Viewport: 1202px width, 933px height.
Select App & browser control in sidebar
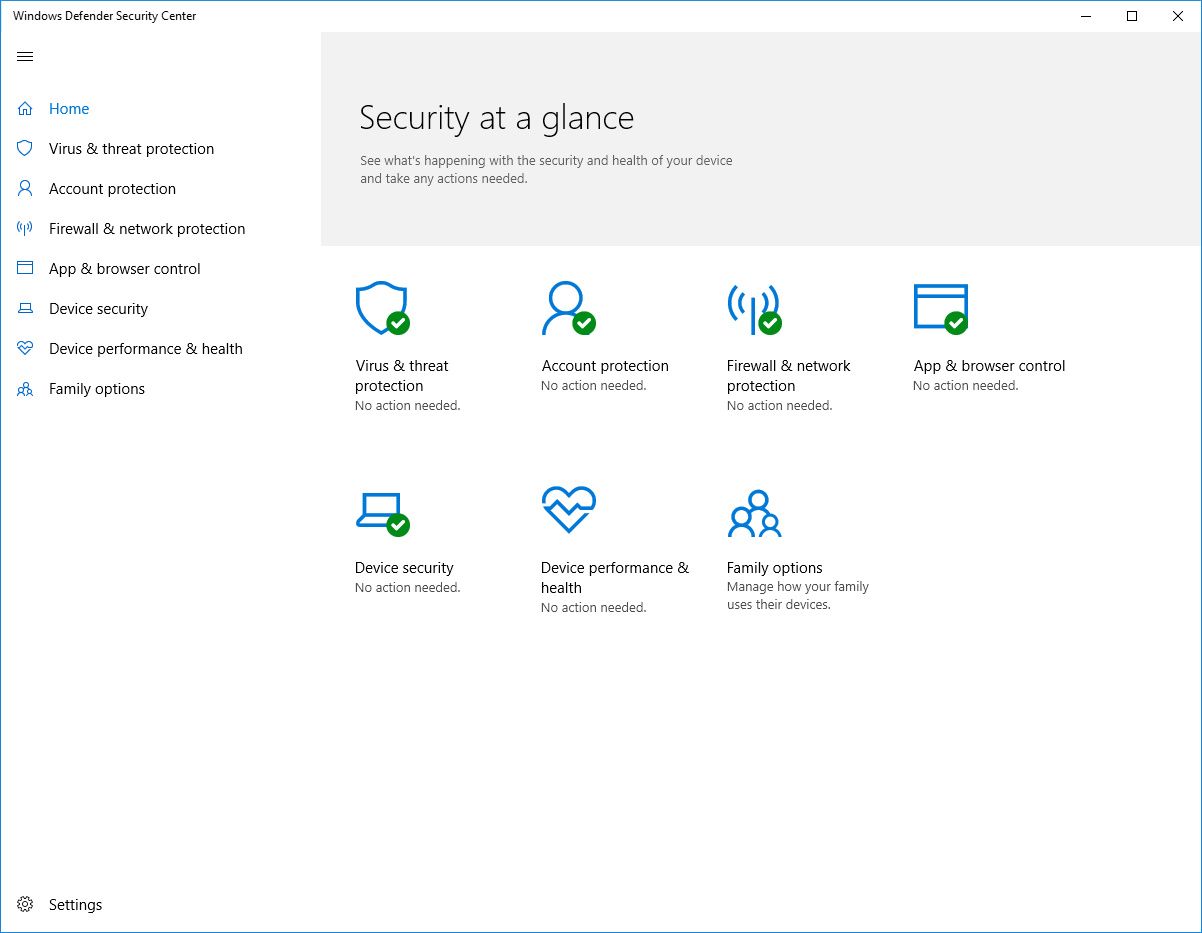[x=125, y=268]
